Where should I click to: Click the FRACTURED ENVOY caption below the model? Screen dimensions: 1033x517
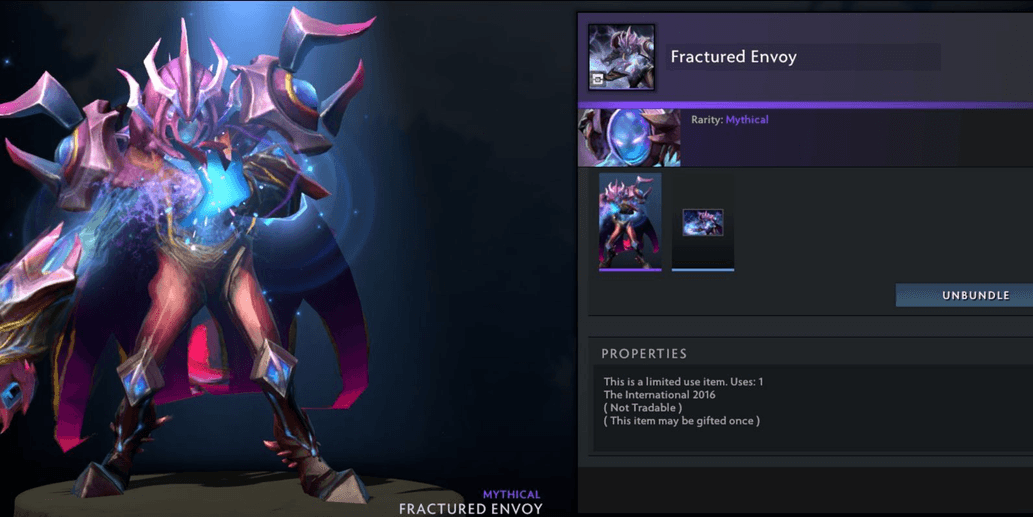(470, 509)
